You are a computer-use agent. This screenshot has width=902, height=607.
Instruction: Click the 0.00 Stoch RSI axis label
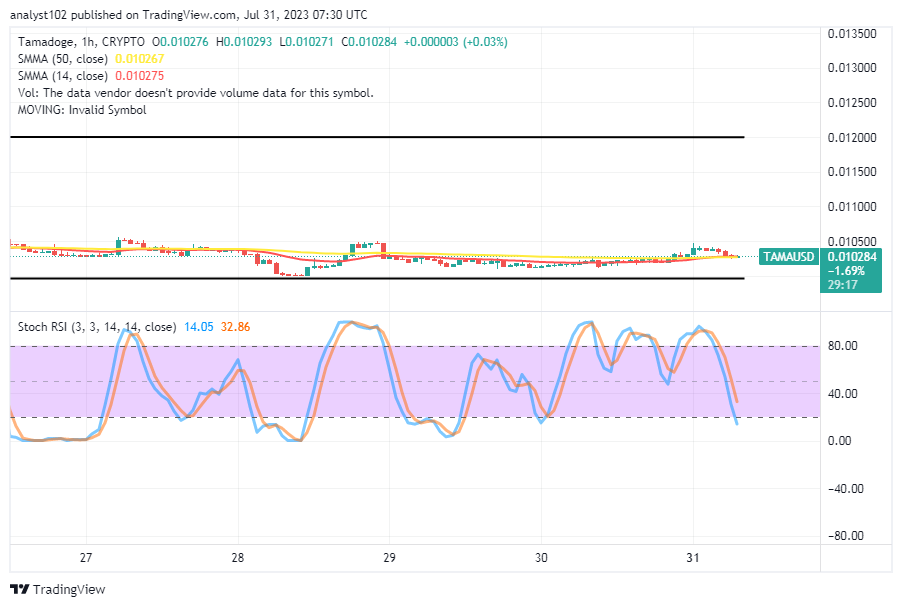click(839, 441)
